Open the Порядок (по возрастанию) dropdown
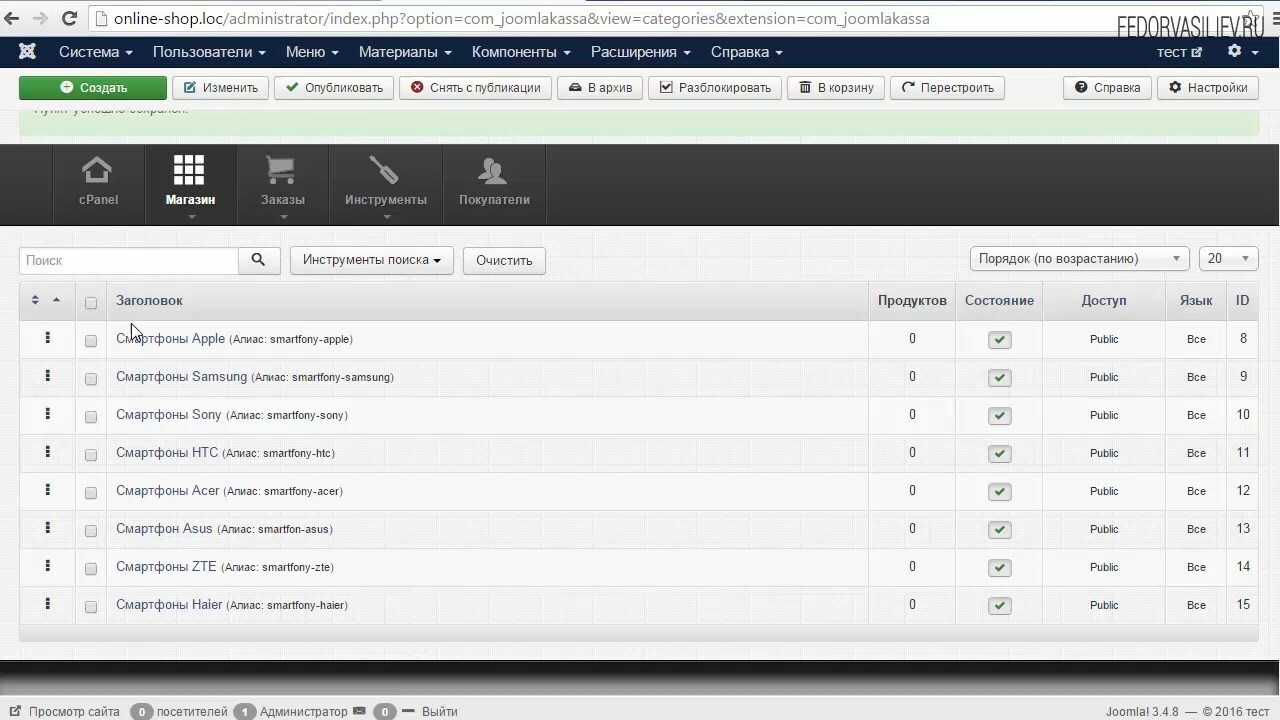The width and height of the screenshot is (1280, 720). click(1080, 258)
